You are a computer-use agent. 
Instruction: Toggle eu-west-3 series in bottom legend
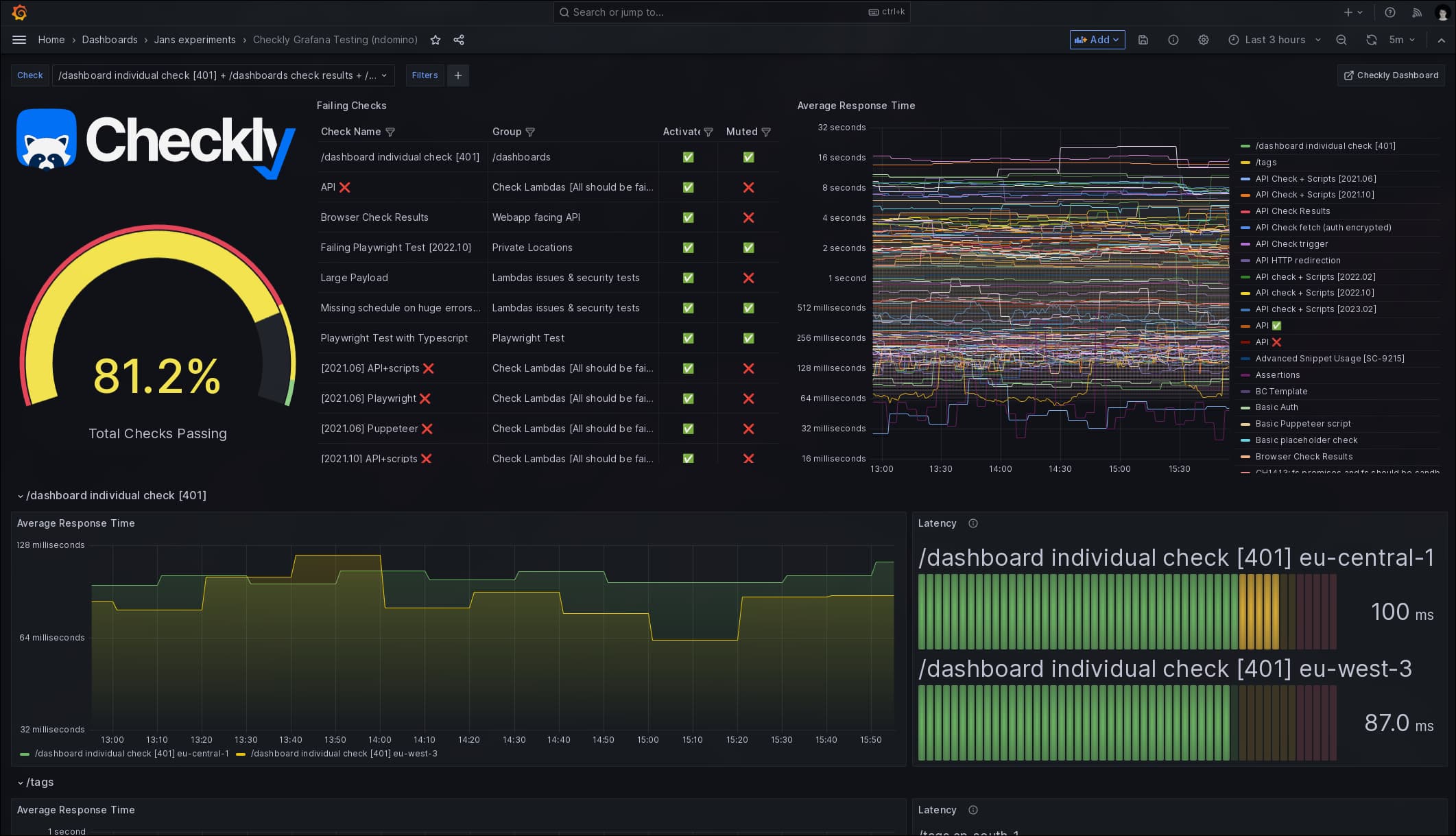[x=344, y=754]
